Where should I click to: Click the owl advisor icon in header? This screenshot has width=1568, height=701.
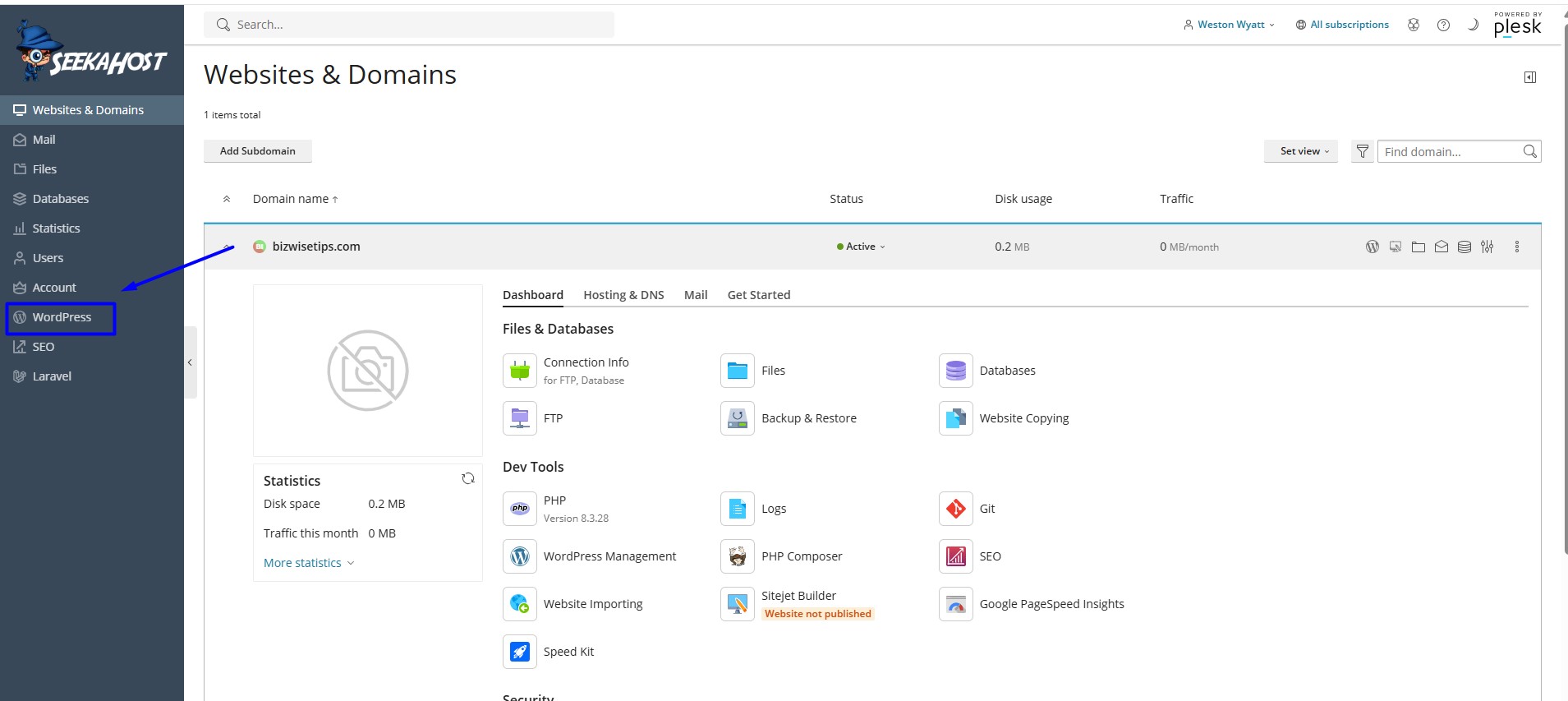[1414, 25]
